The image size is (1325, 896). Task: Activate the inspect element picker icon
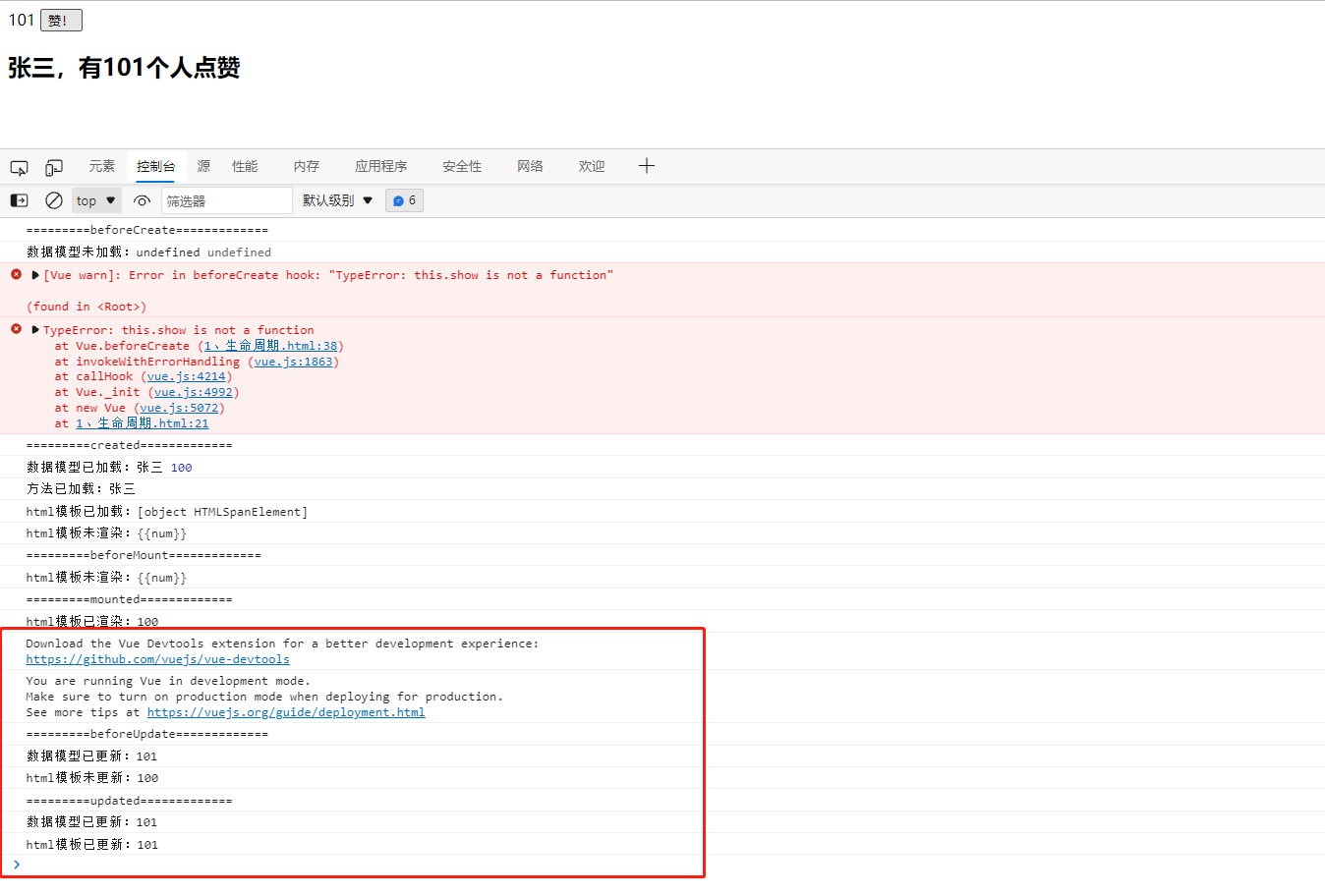[19, 167]
